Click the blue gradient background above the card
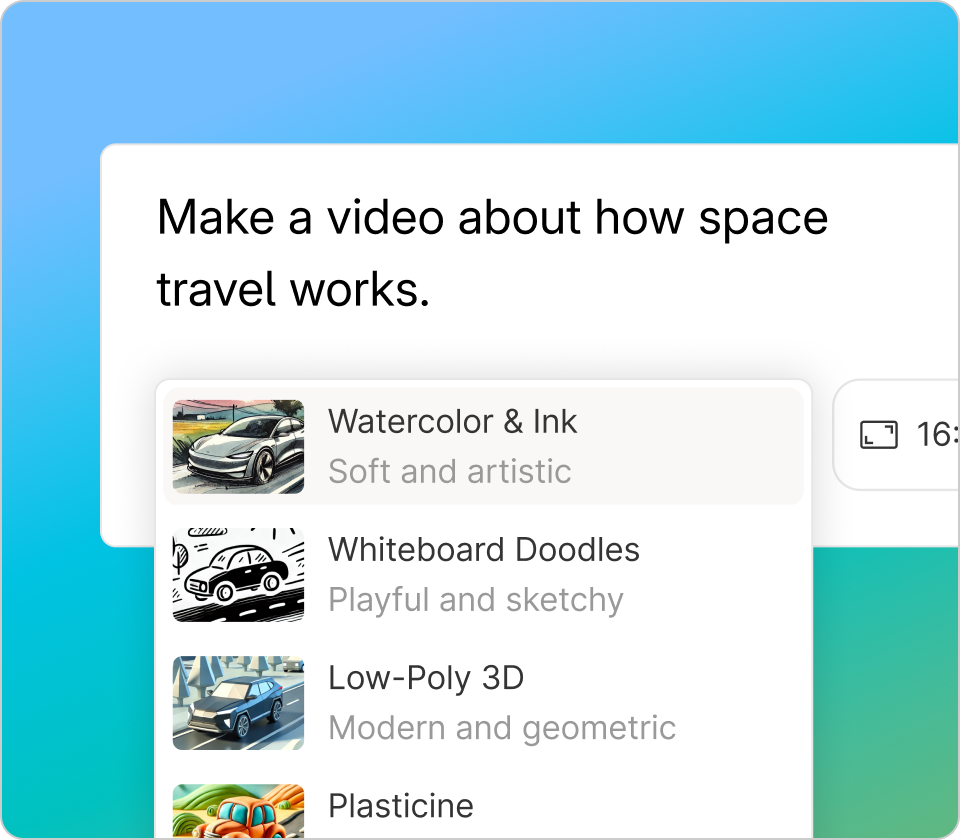 click(480, 70)
